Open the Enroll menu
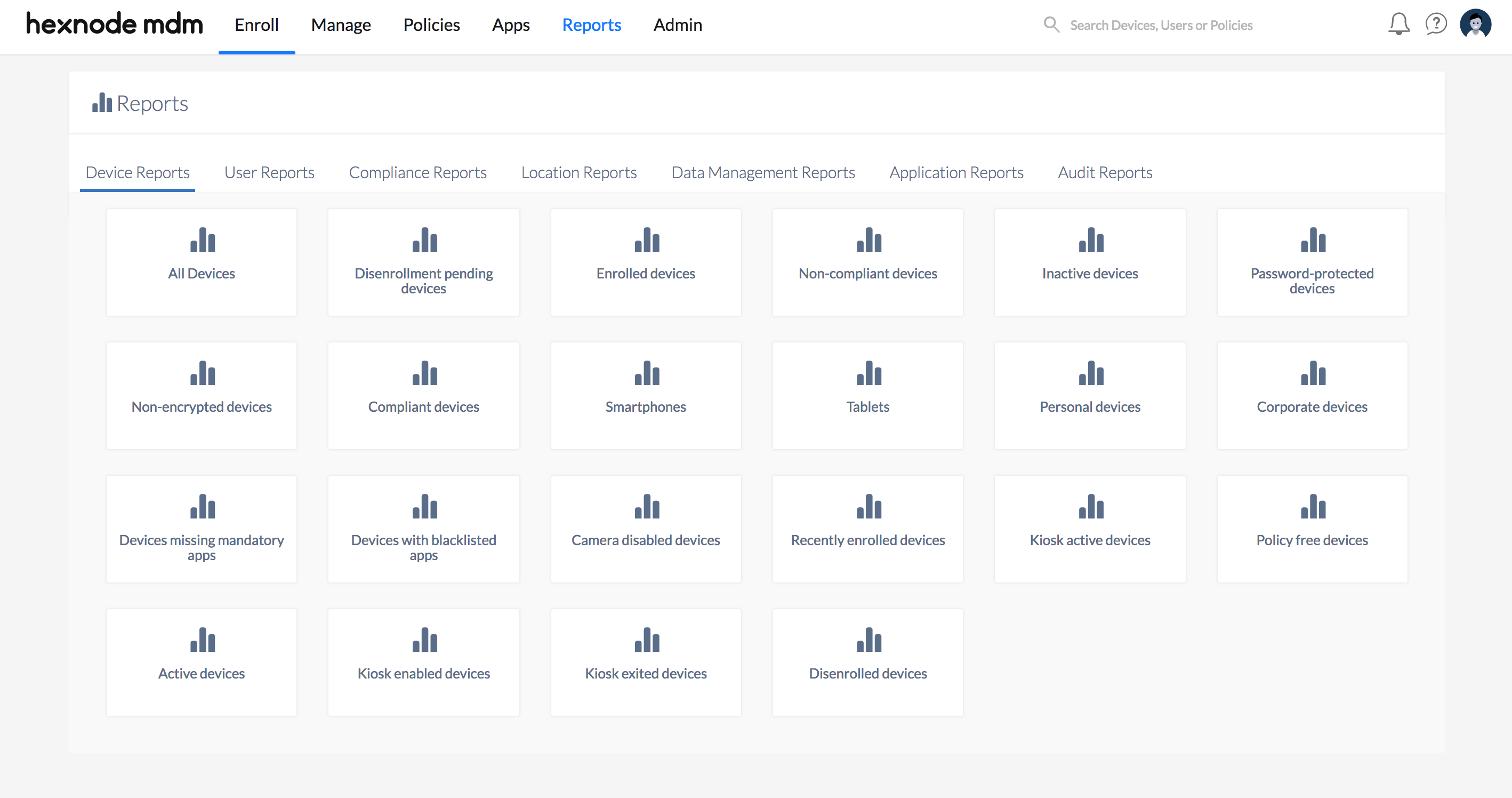The width and height of the screenshot is (1512, 798). pos(256,25)
